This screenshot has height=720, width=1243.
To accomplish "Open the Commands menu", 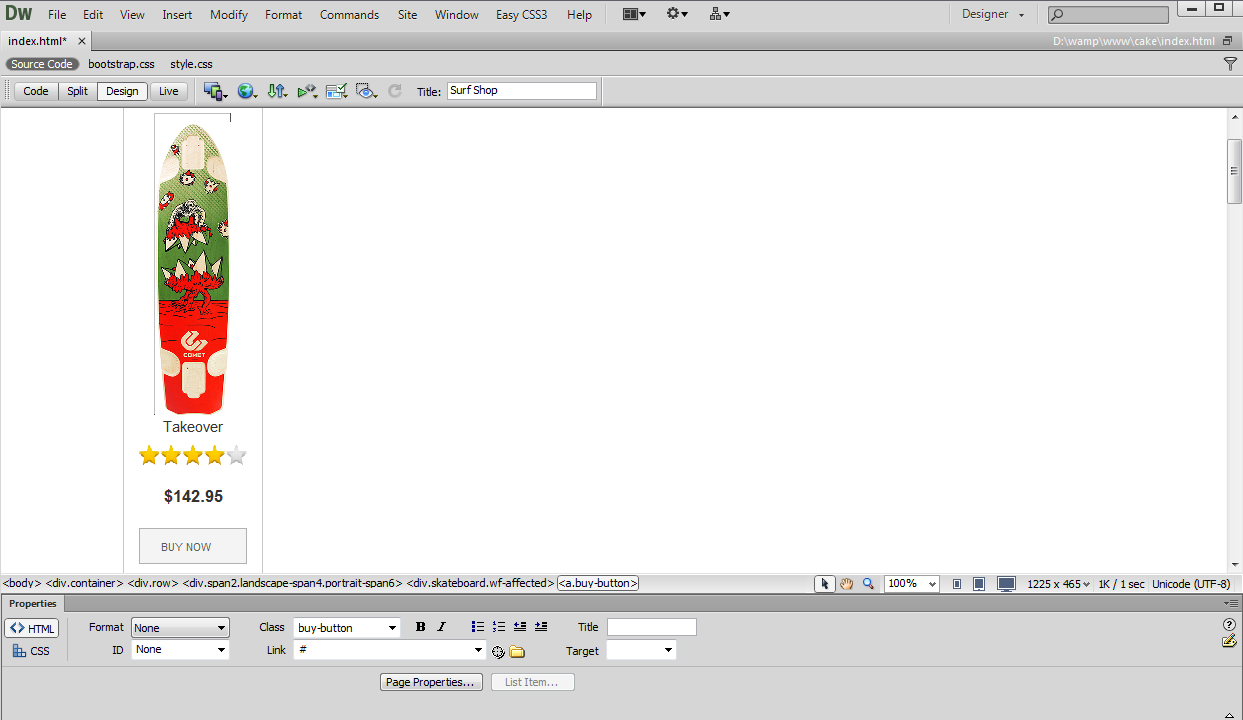I will point(350,15).
